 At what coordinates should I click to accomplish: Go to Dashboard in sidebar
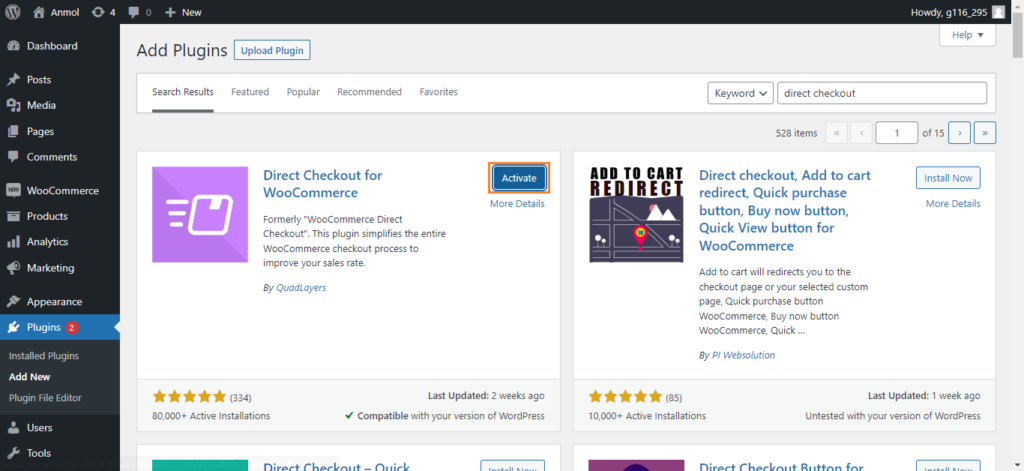[x=52, y=46]
